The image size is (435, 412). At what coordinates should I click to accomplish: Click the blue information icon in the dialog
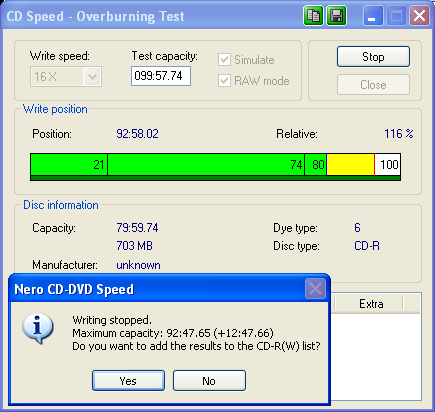37,328
